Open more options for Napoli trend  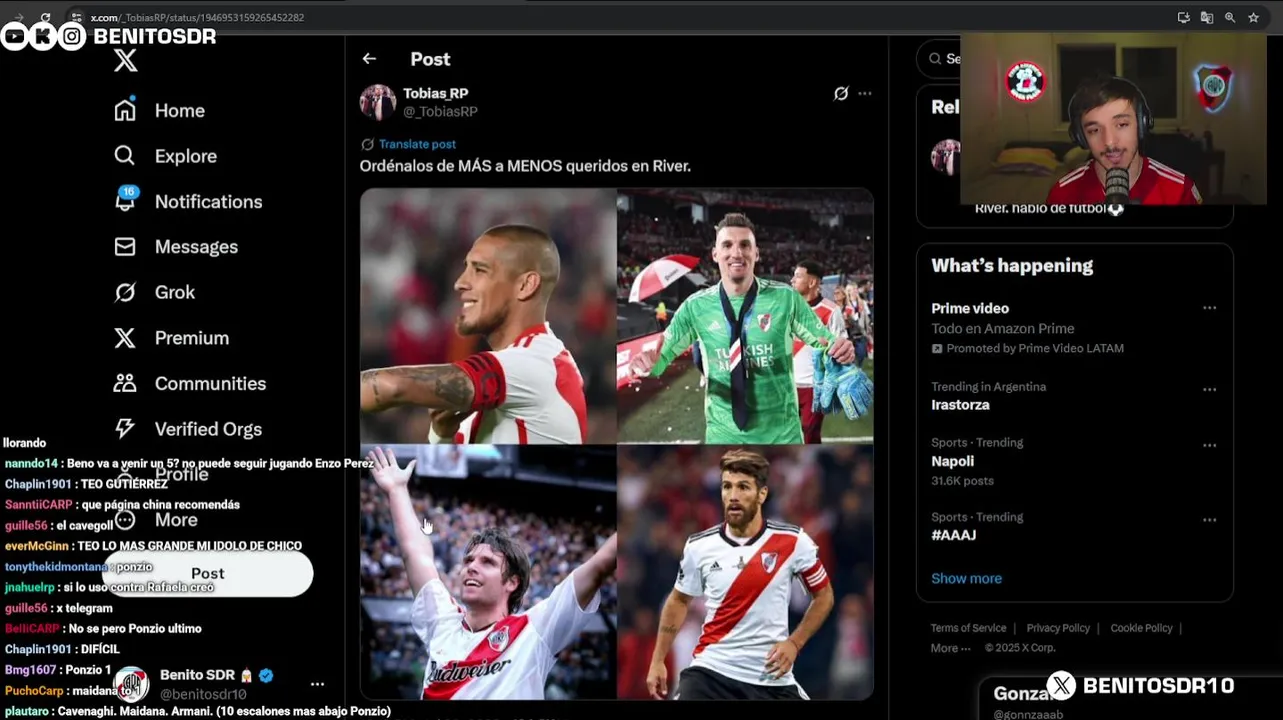(1209, 445)
